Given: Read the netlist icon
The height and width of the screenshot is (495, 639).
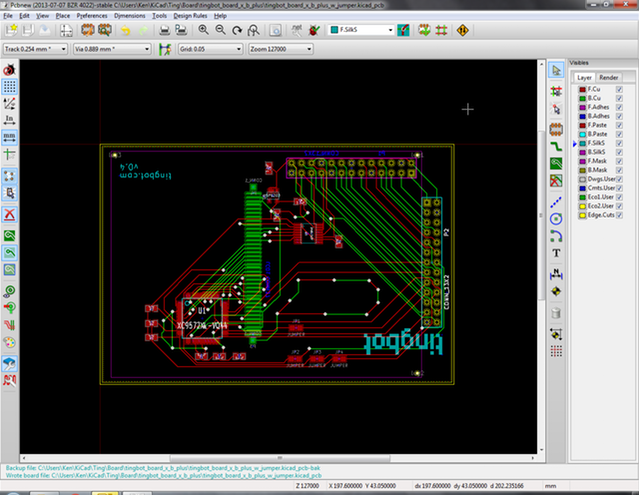Looking at the screenshot, I should [297, 30].
